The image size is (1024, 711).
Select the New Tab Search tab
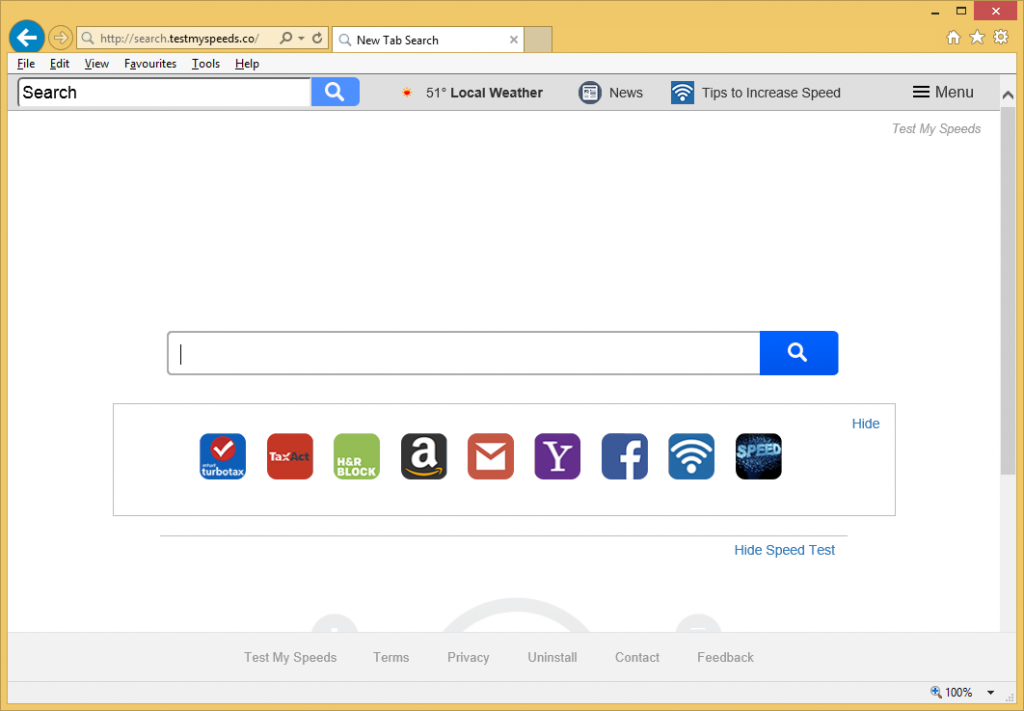428,40
